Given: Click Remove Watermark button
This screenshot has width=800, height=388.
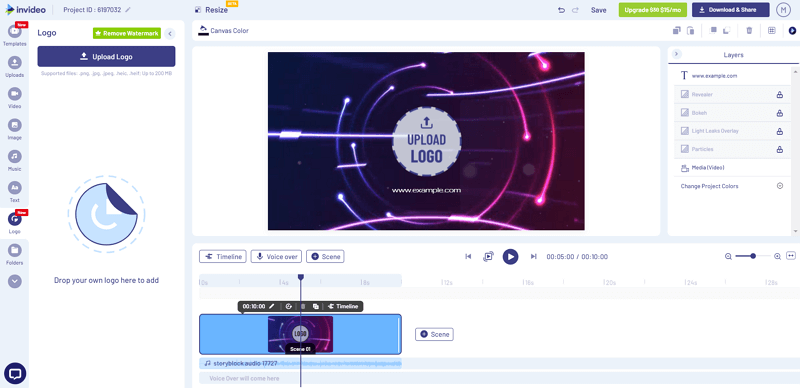Looking at the screenshot, I should click(127, 33).
